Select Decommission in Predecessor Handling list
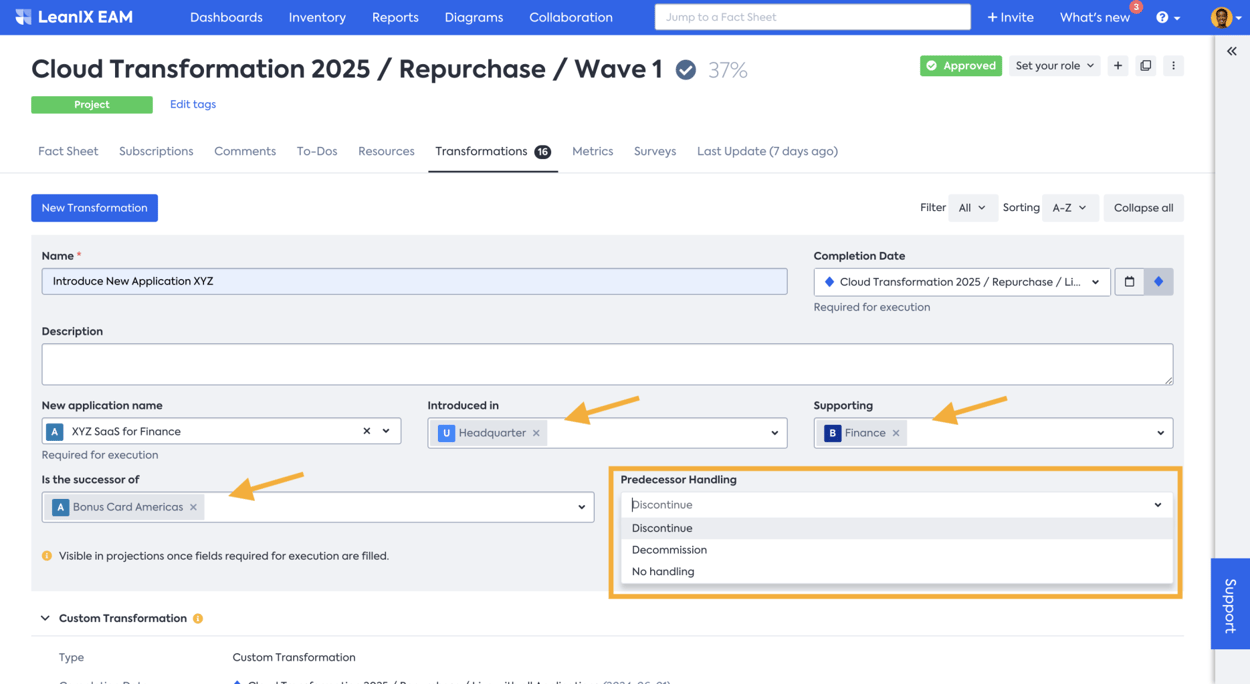This screenshot has height=684, width=1250. 669,550
